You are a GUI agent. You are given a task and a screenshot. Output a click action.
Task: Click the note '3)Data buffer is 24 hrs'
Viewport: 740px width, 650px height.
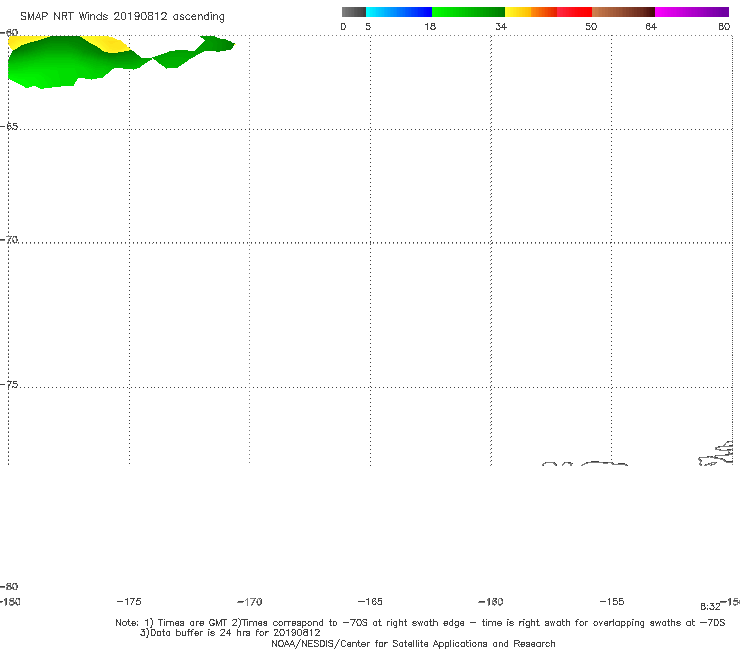pyautogui.click(x=230, y=633)
